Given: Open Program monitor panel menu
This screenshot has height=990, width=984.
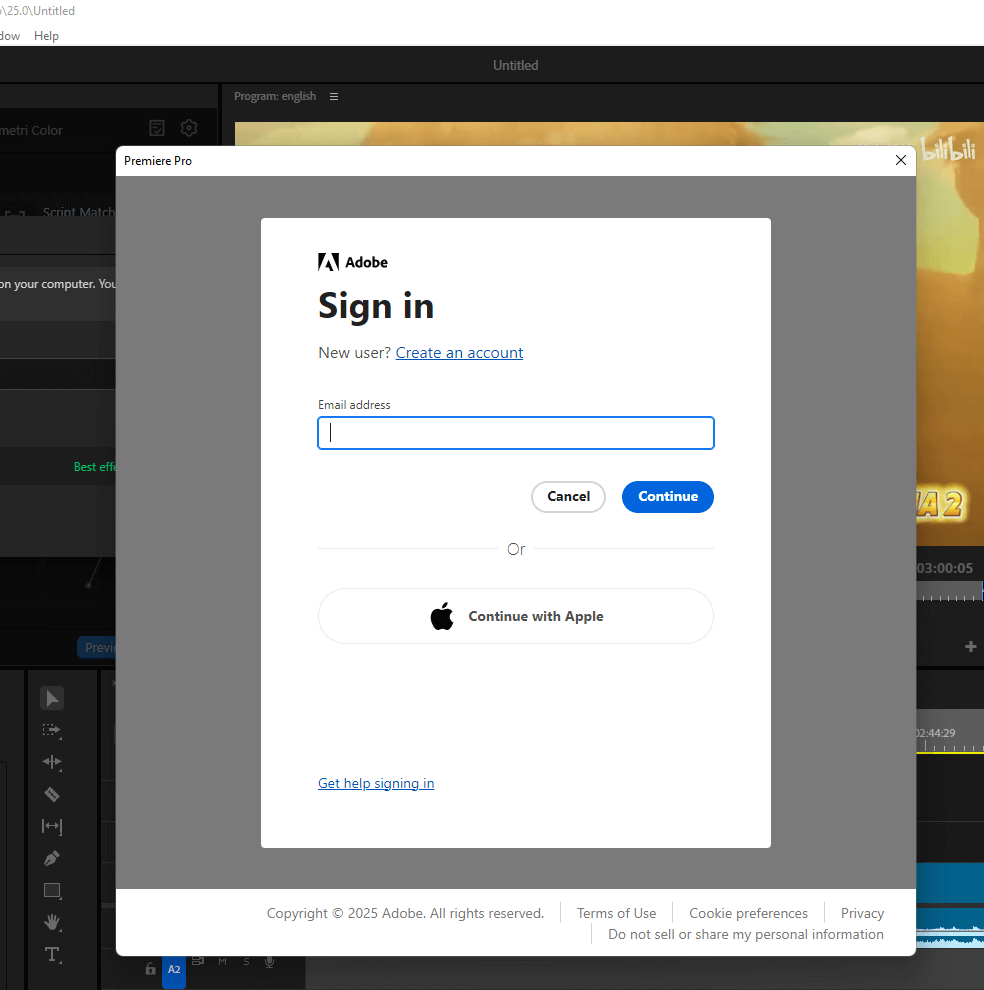Looking at the screenshot, I should (x=334, y=96).
